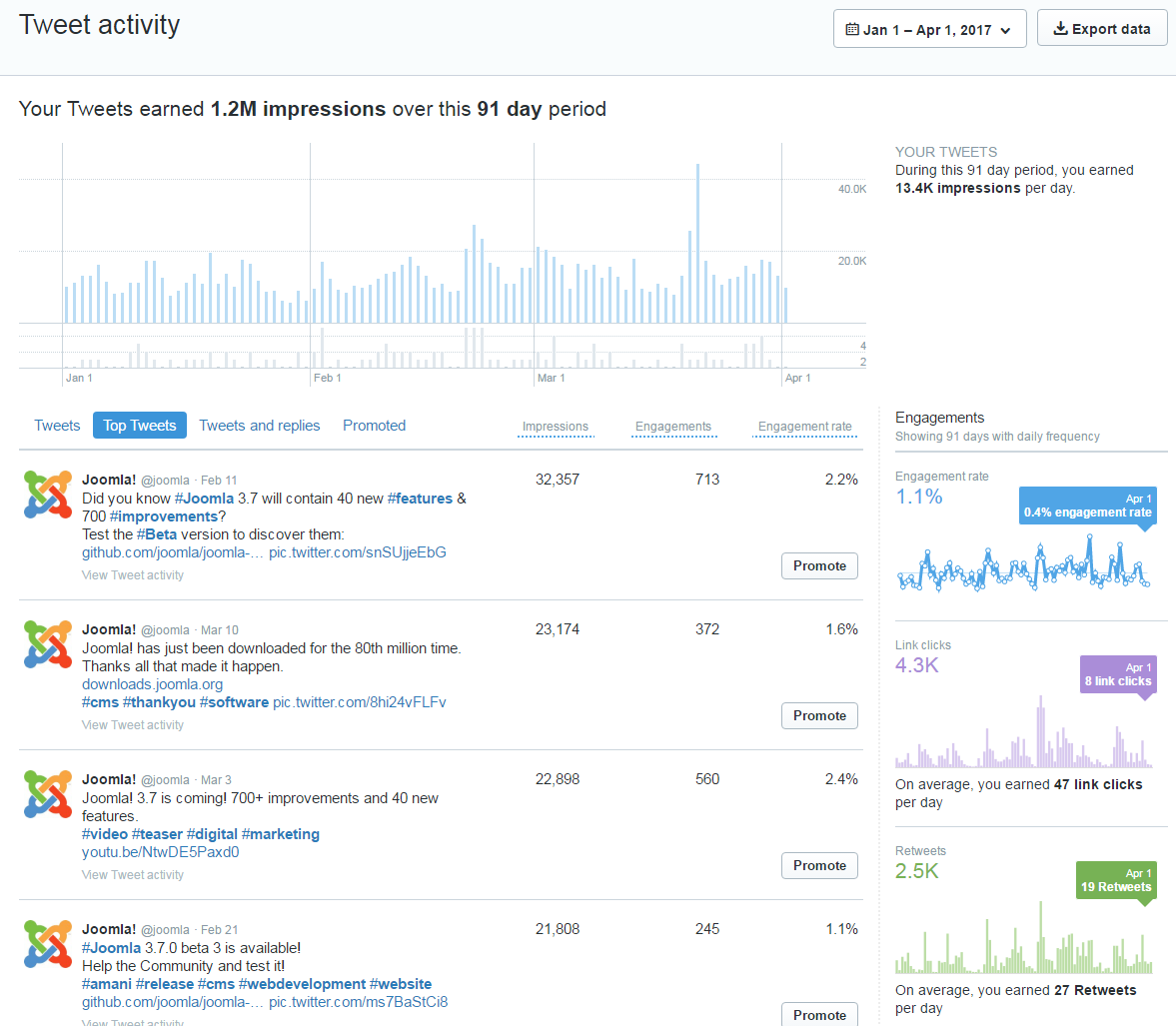Open the #thankyou hashtag link
This screenshot has width=1176, height=1026.
click(159, 702)
